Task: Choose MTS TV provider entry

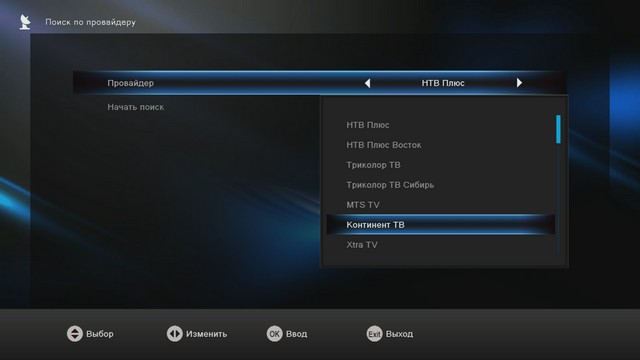Action: pos(363,205)
